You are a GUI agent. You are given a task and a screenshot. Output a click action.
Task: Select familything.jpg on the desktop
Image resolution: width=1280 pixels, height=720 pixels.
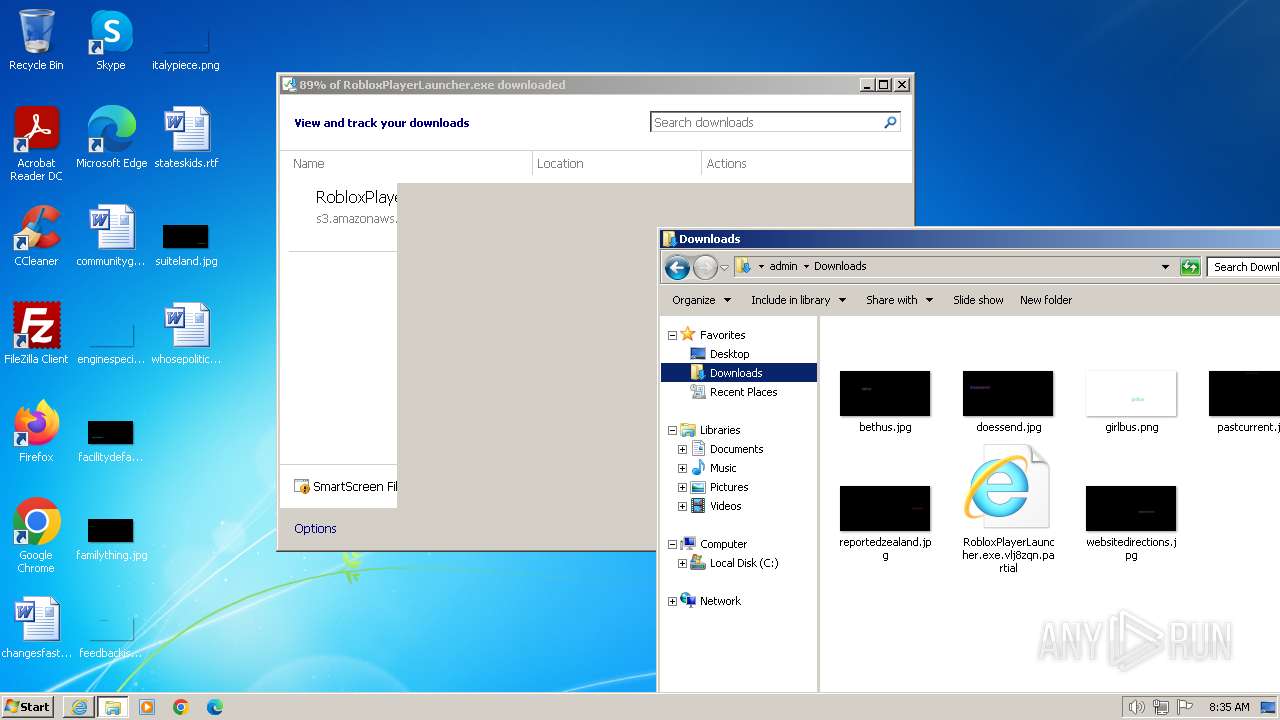tap(111, 538)
